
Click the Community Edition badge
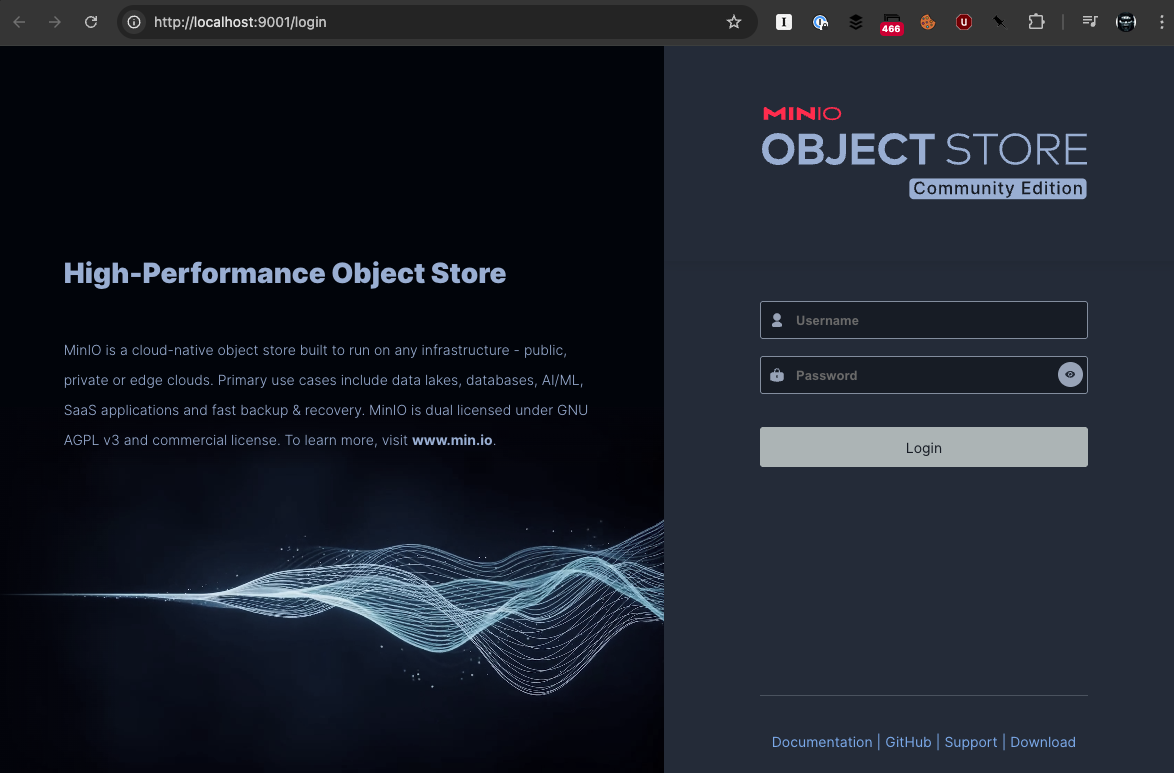tap(997, 188)
